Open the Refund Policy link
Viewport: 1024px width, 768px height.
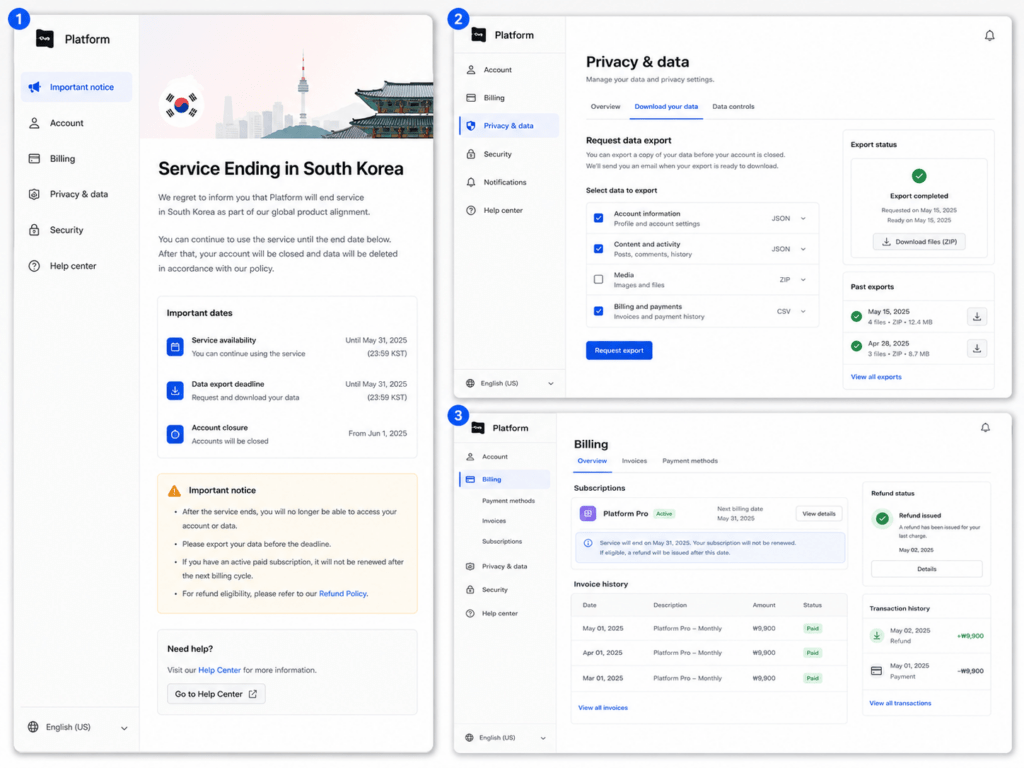click(343, 594)
